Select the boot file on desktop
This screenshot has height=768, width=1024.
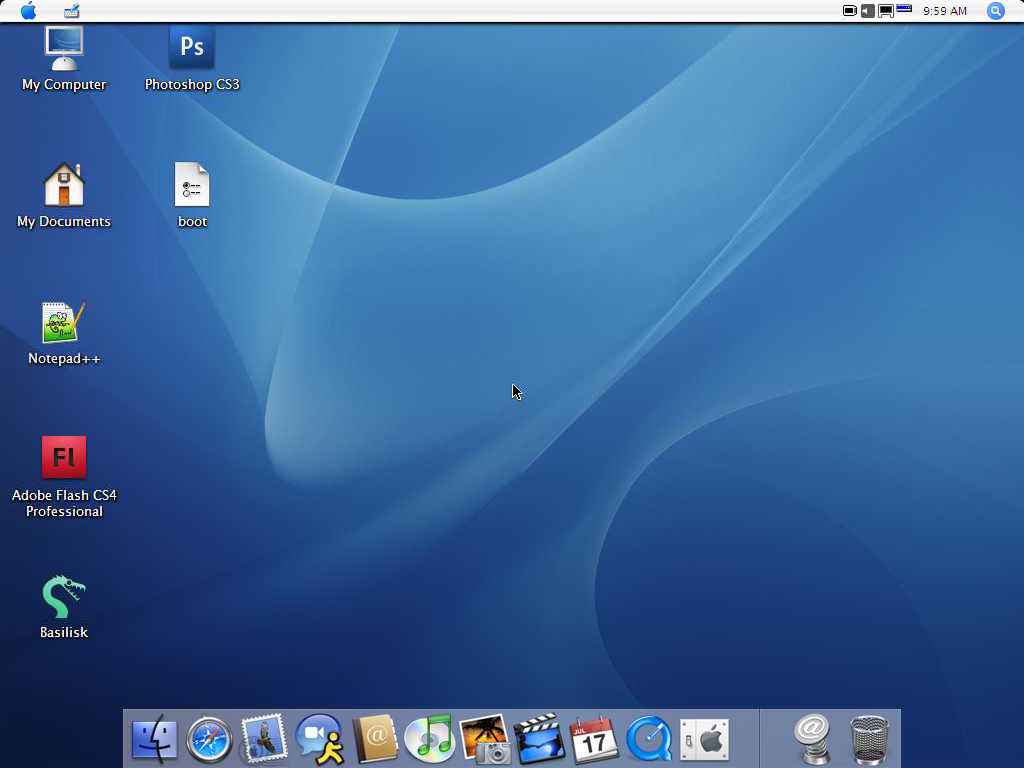[x=192, y=186]
